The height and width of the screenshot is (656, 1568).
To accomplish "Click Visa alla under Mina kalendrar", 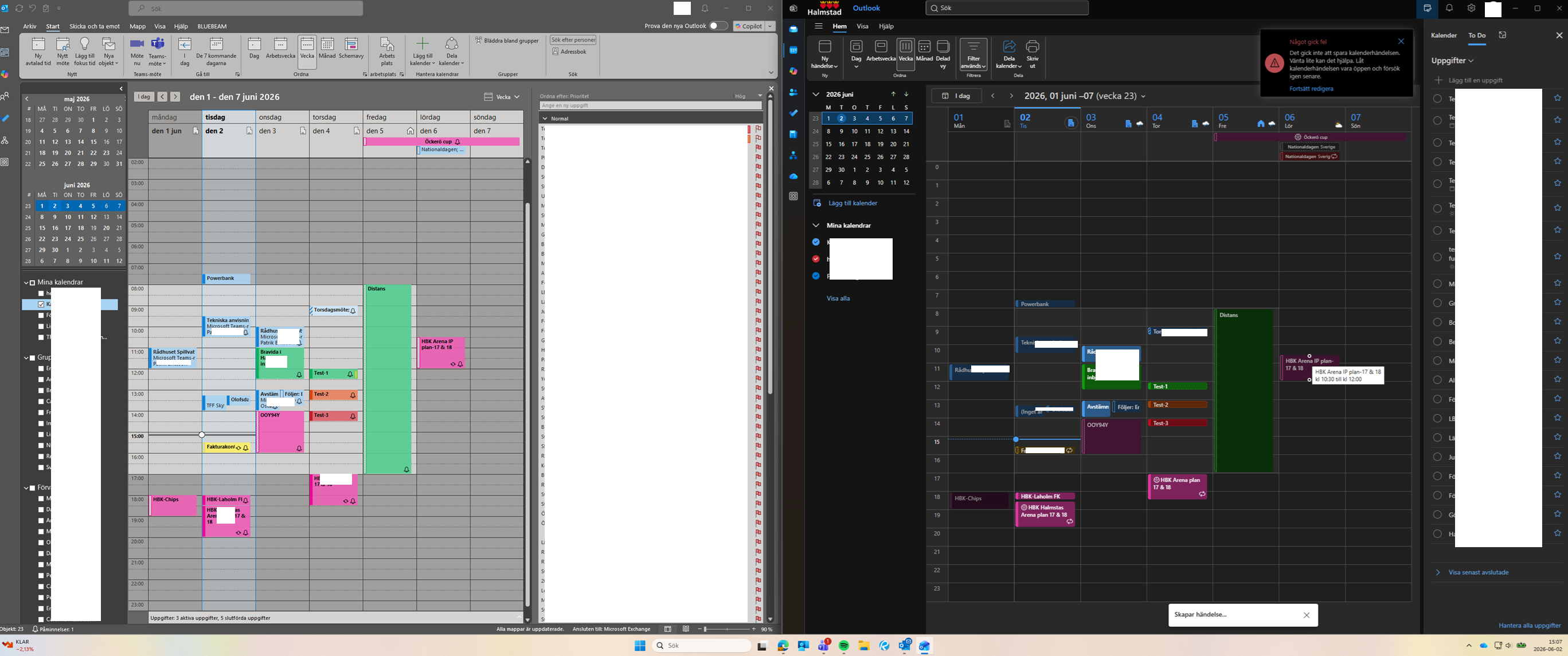I will pos(838,298).
